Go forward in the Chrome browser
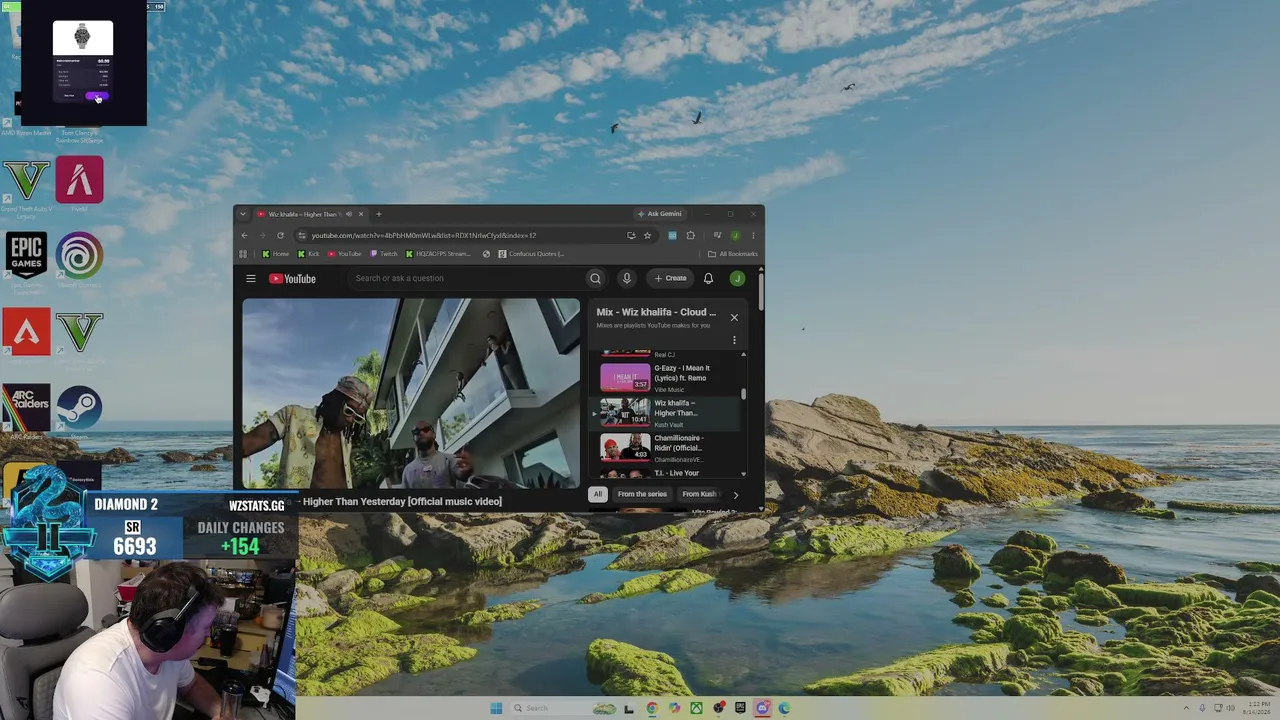 point(262,236)
